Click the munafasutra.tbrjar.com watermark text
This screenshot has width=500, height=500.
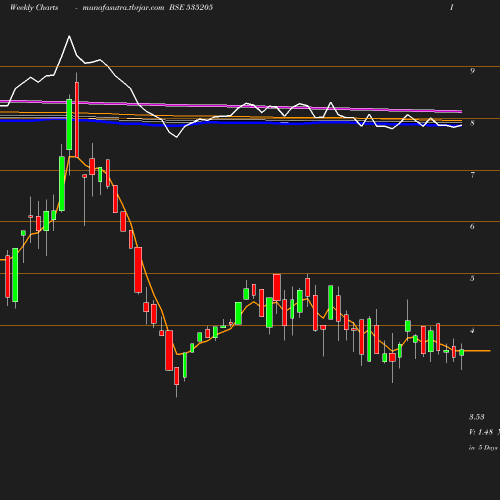pyautogui.click(x=123, y=7)
